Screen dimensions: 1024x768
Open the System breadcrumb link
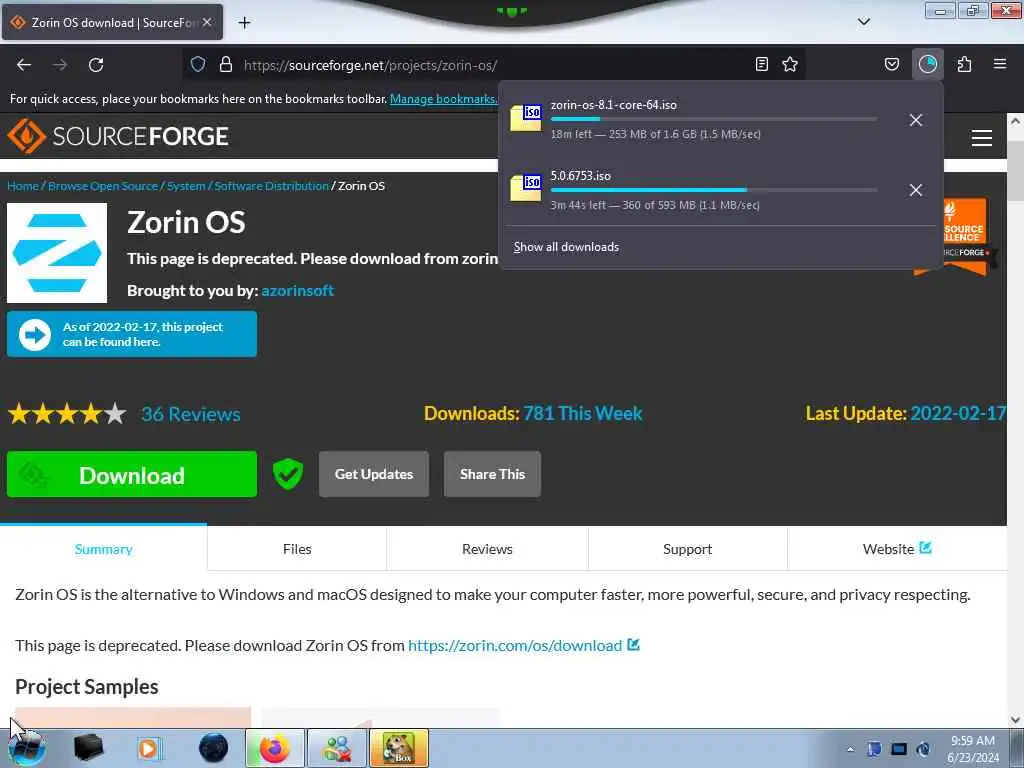click(186, 186)
